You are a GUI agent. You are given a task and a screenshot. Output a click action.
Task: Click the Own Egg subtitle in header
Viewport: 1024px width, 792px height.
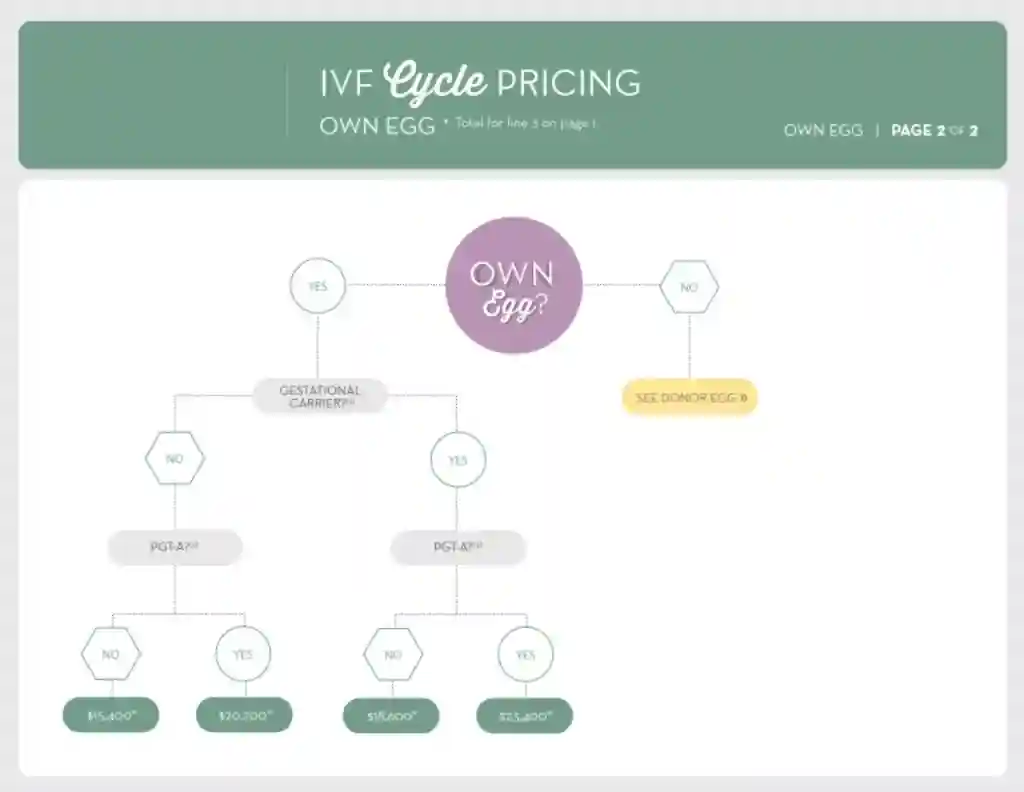point(377,127)
